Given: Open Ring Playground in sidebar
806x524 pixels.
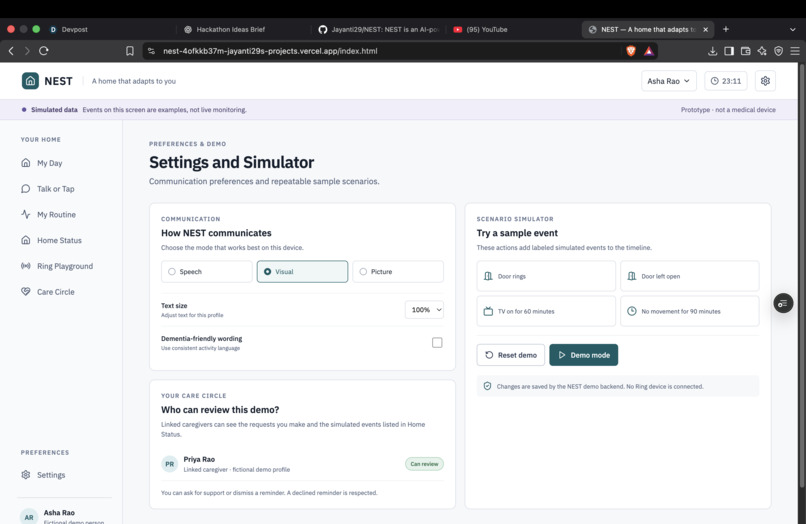Looking at the screenshot, I should pos(65,266).
